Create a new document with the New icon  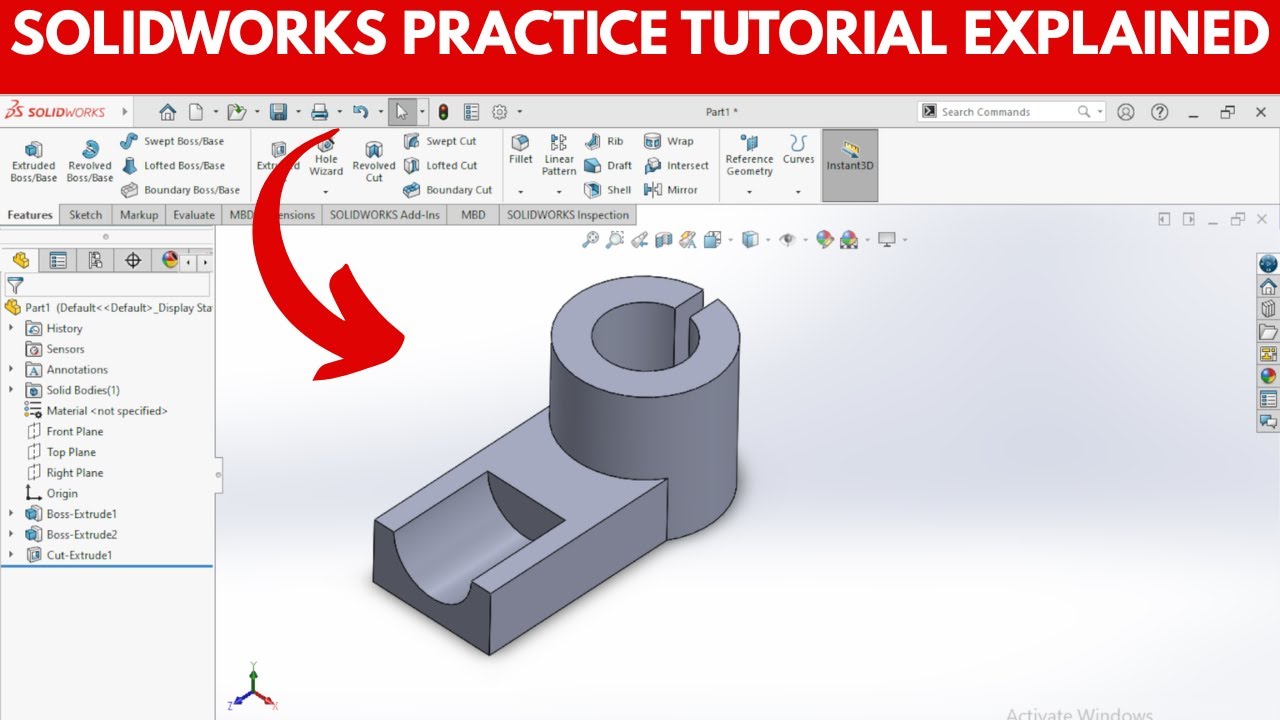[x=195, y=112]
